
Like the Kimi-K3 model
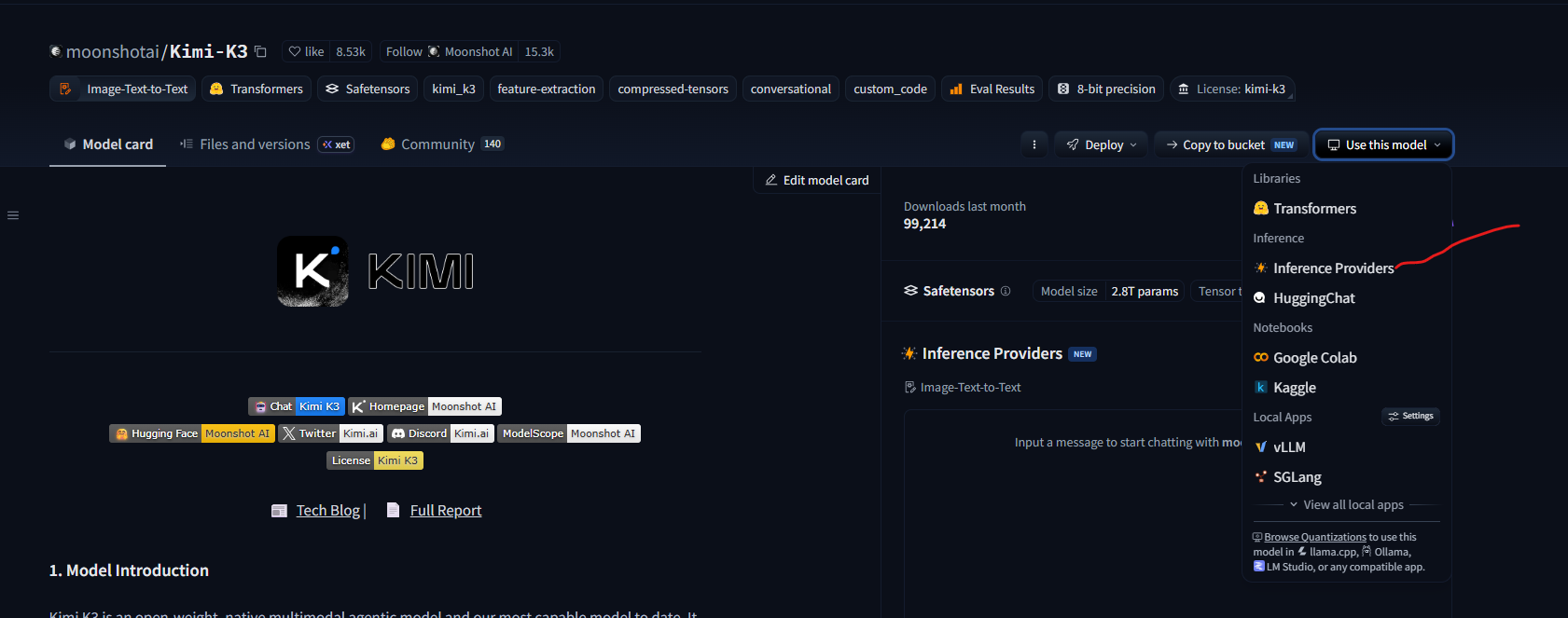click(x=306, y=52)
